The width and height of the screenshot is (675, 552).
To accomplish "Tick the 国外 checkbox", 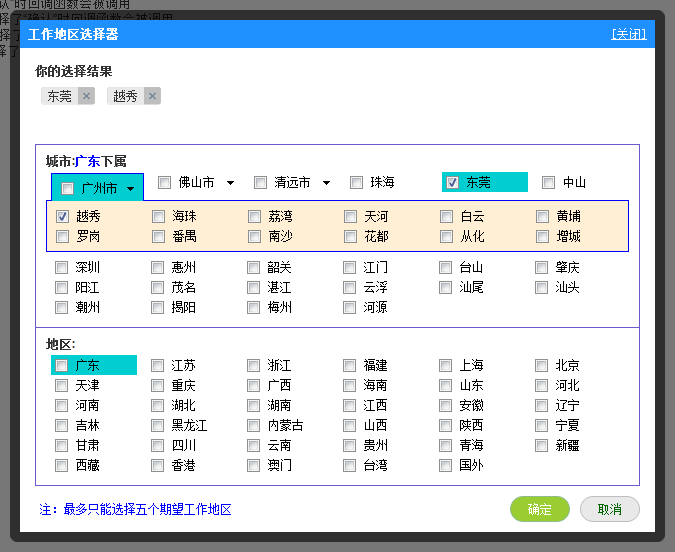I will pyautogui.click(x=445, y=465).
